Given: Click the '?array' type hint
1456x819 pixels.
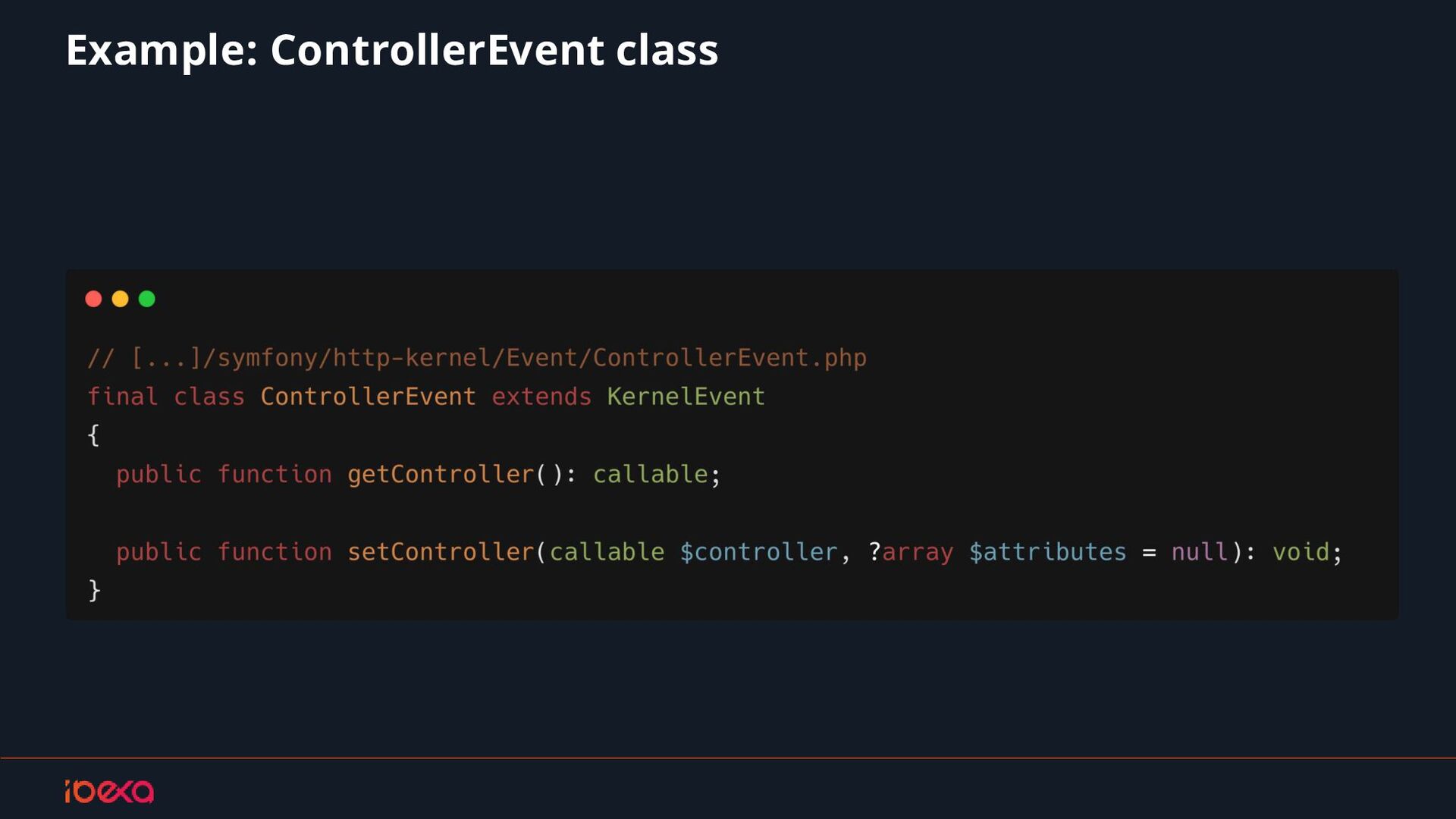Looking at the screenshot, I should pyautogui.click(x=911, y=551).
